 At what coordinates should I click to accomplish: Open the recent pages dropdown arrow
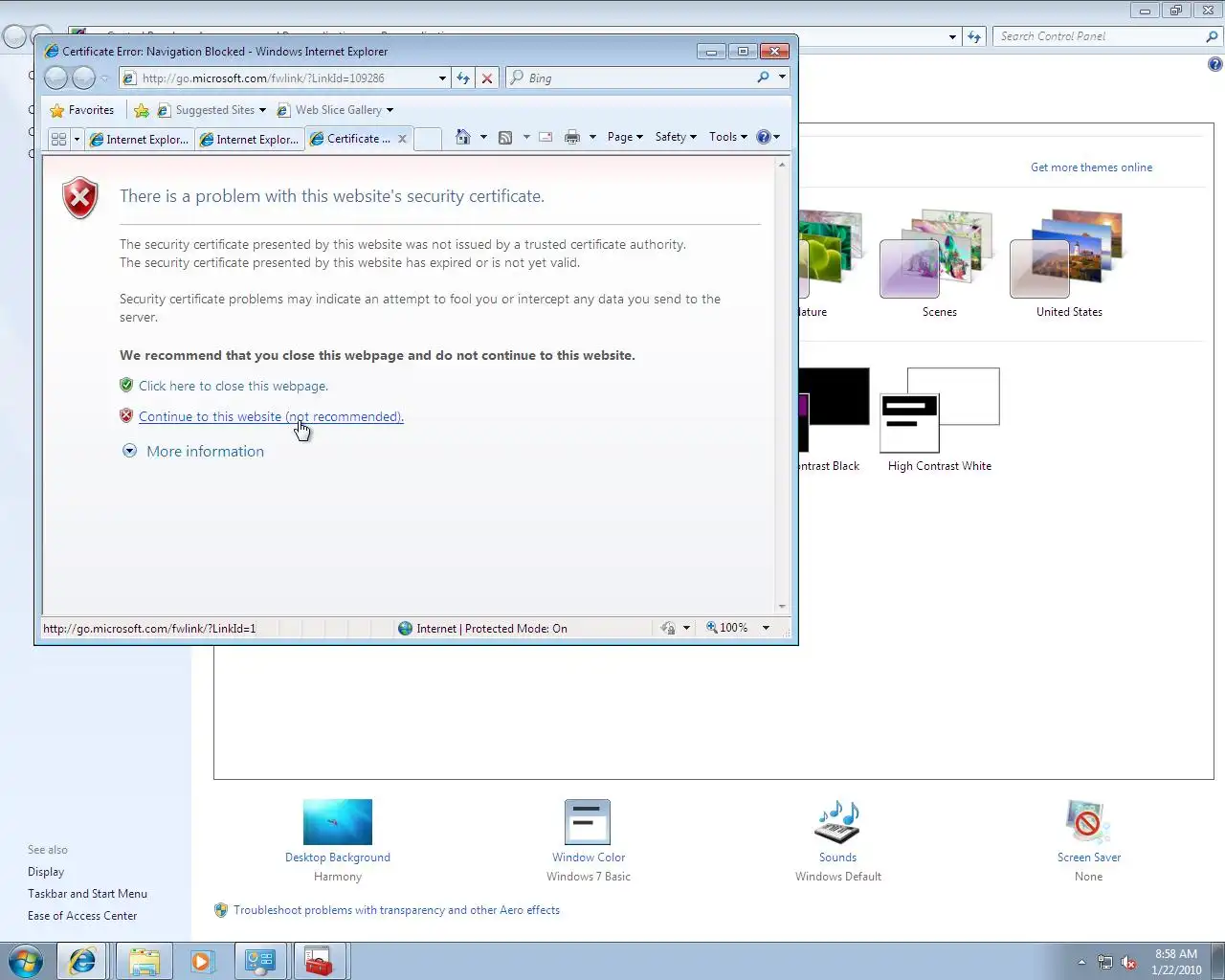point(105,78)
